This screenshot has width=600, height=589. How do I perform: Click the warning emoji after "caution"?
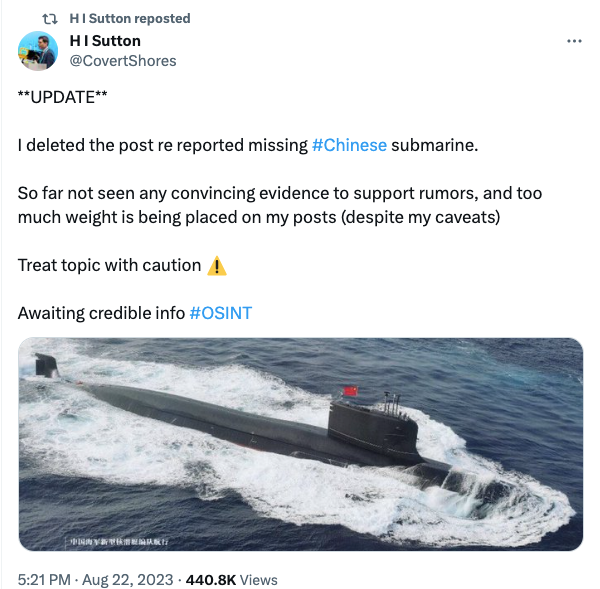point(217,266)
